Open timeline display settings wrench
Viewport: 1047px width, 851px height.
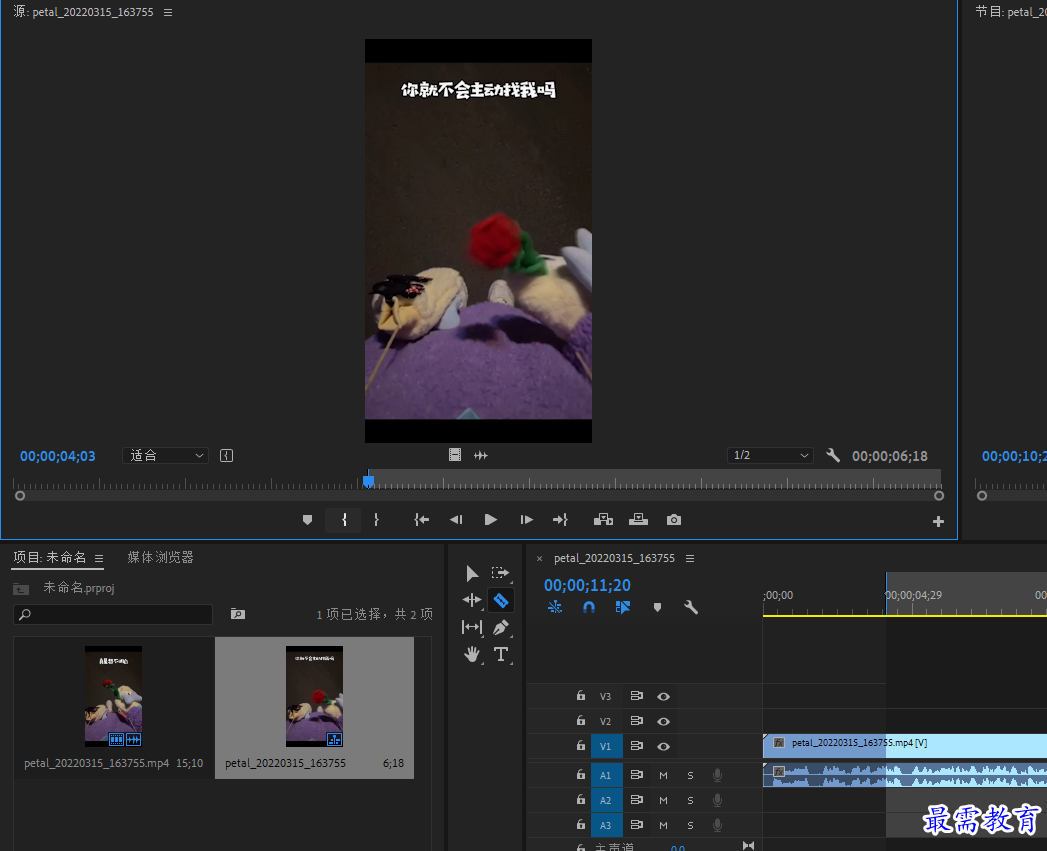[x=690, y=607]
